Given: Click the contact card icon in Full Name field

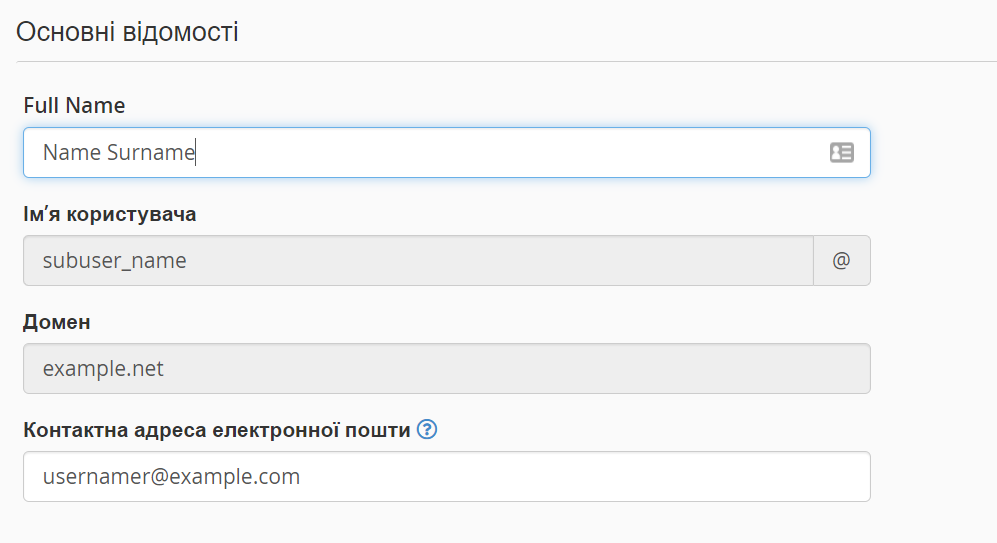Looking at the screenshot, I should tap(841, 152).
